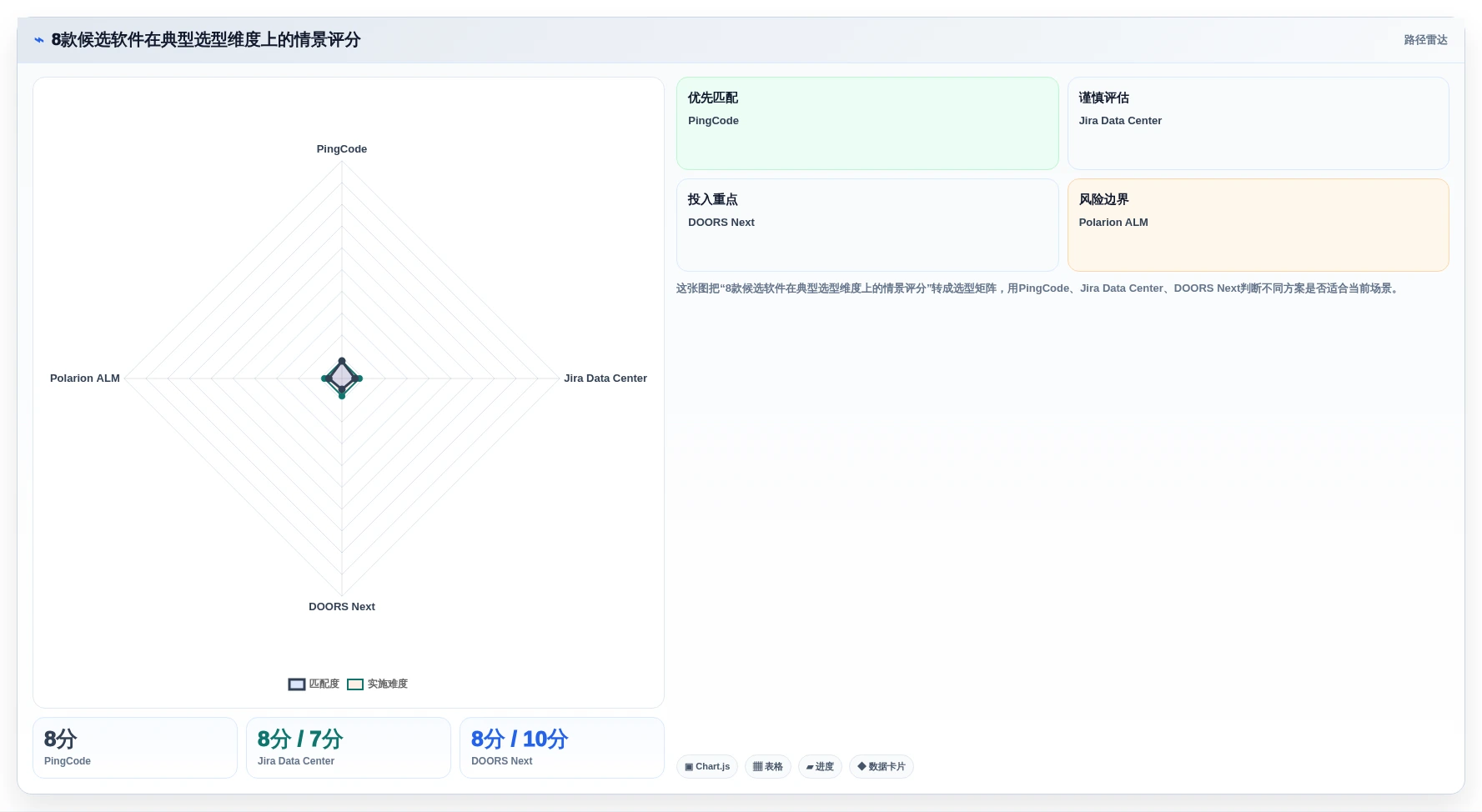Click the left radar data point

pos(325,378)
